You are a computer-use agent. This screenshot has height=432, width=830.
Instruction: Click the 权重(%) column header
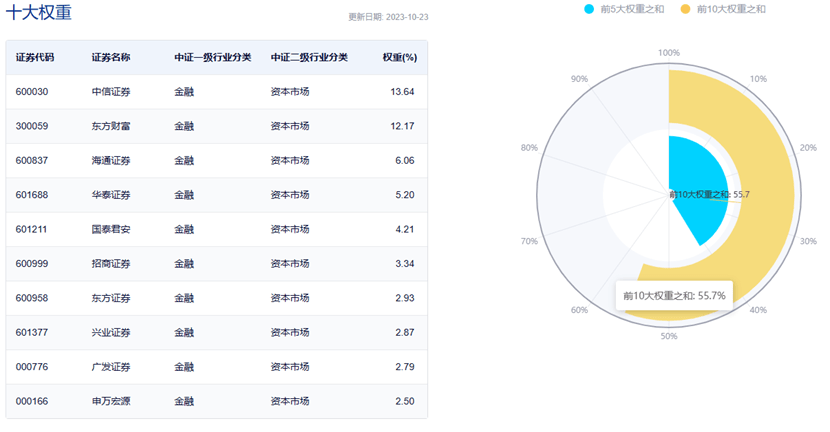pos(399,57)
